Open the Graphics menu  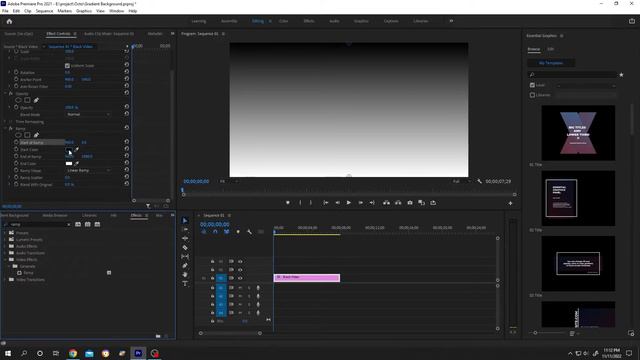point(84,11)
